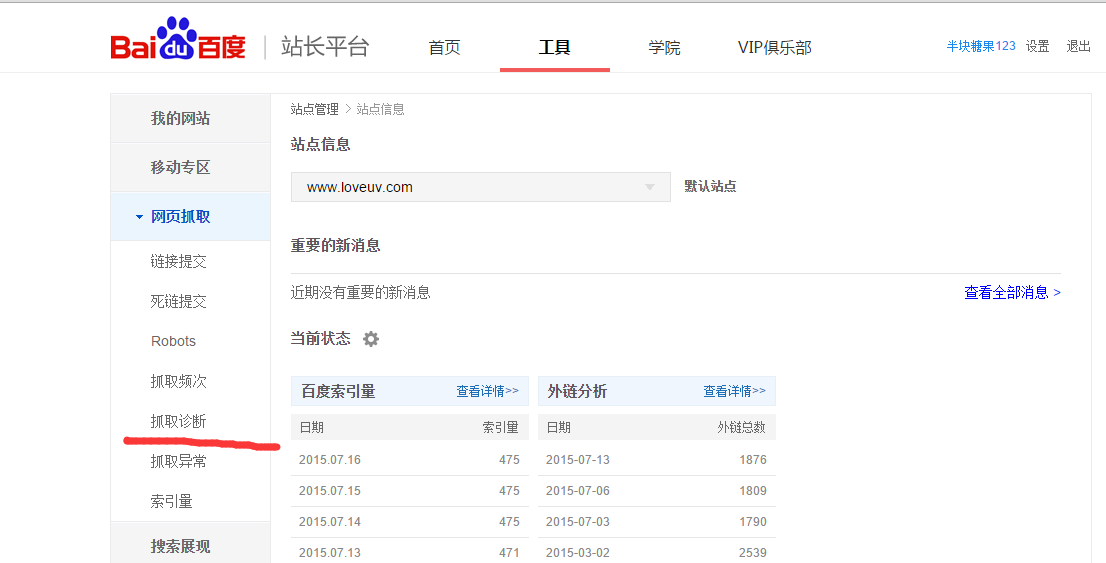Click the 2015-07-06 date cell
The height and width of the screenshot is (563, 1106).
[x=578, y=491]
